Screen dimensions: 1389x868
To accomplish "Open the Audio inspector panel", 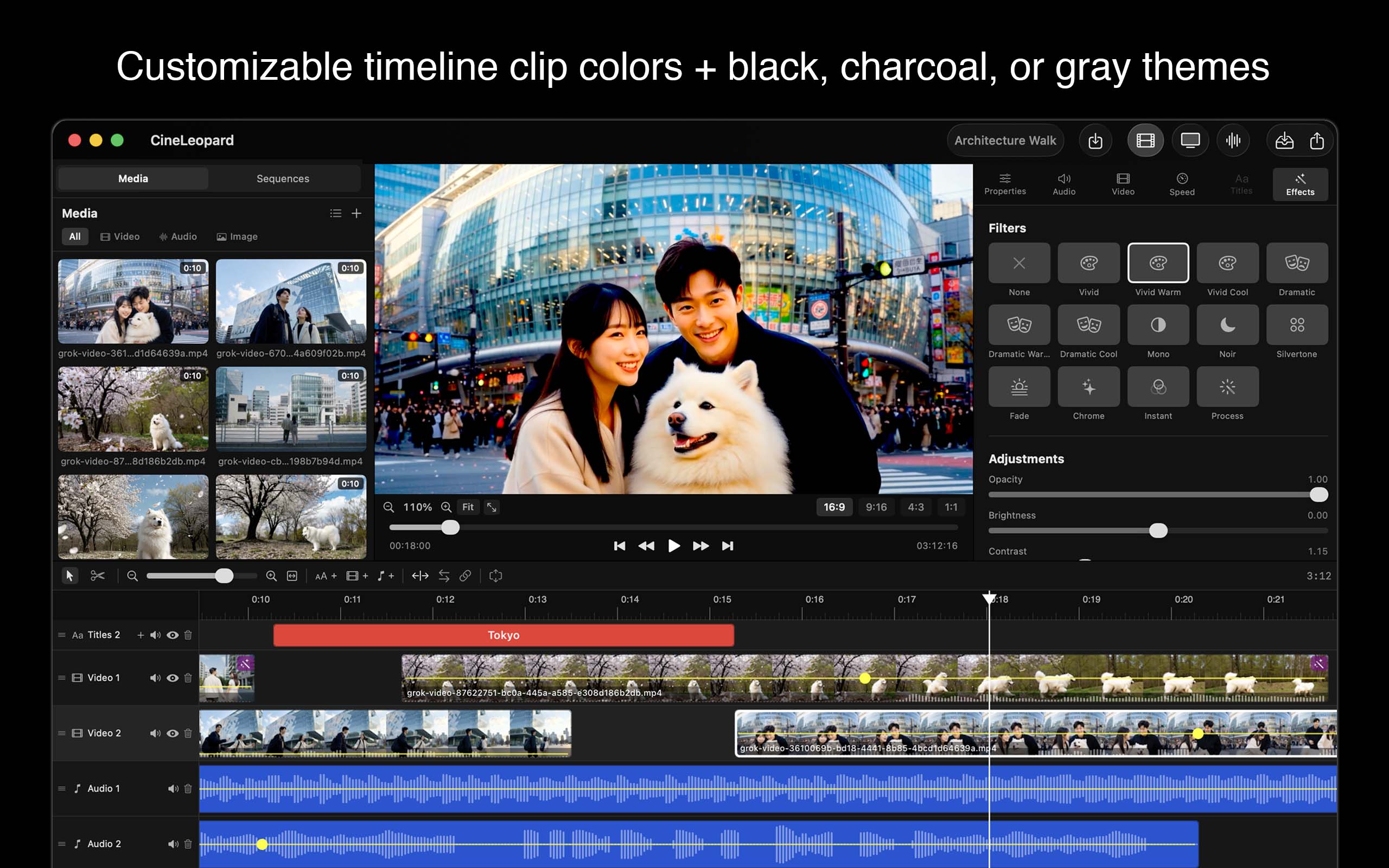I will click(1064, 183).
